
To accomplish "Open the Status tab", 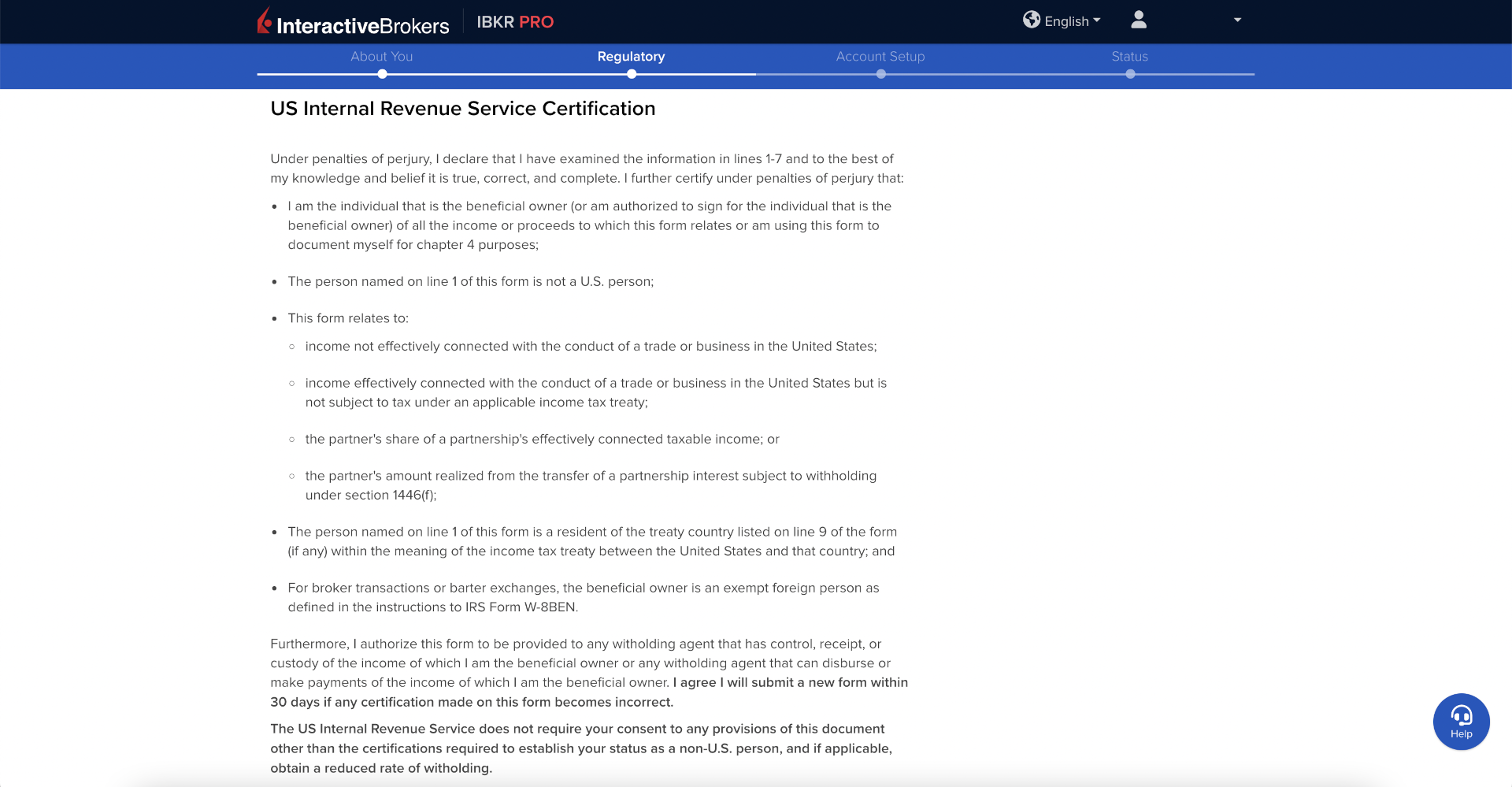I will [1129, 57].
